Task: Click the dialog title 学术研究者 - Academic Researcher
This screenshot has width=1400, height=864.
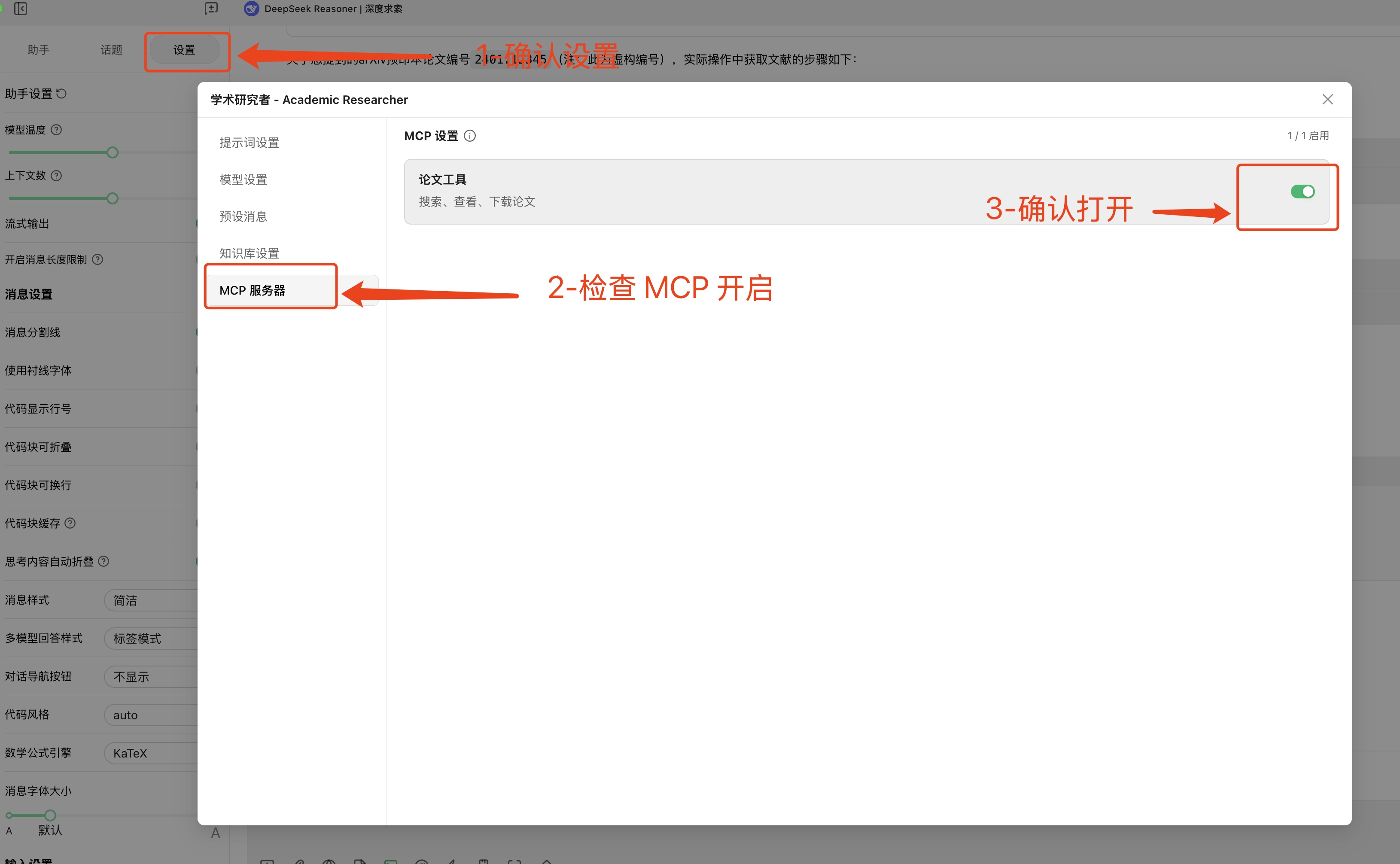Action: click(x=309, y=100)
